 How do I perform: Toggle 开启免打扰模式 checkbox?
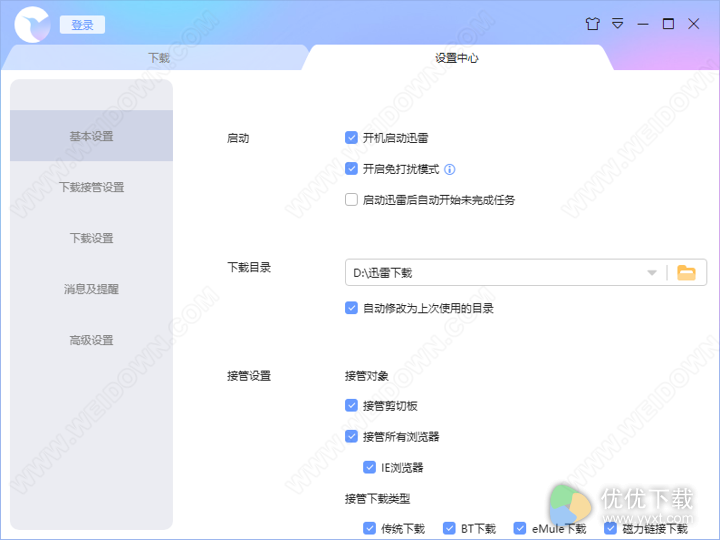(x=351, y=169)
